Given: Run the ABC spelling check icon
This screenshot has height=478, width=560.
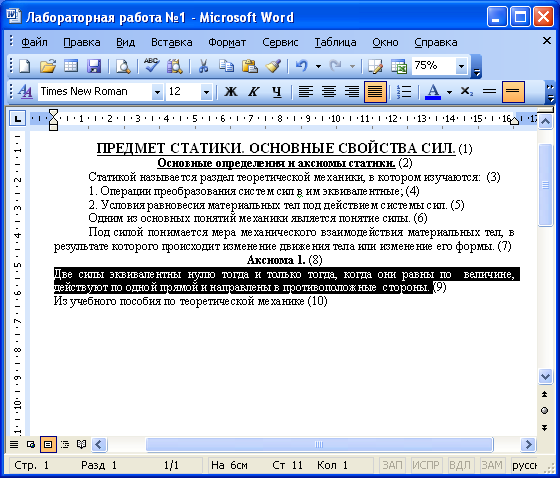Looking at the screenshot, I should (x=152, y=66).
